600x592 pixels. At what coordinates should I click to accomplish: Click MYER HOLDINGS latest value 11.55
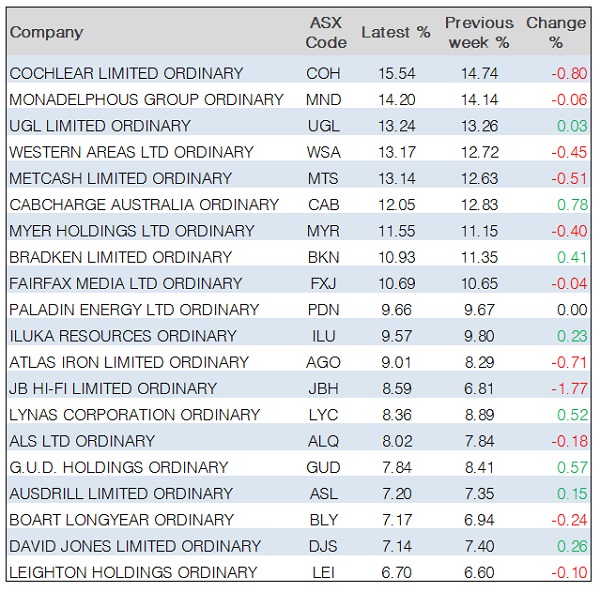(x=395, y=231)
